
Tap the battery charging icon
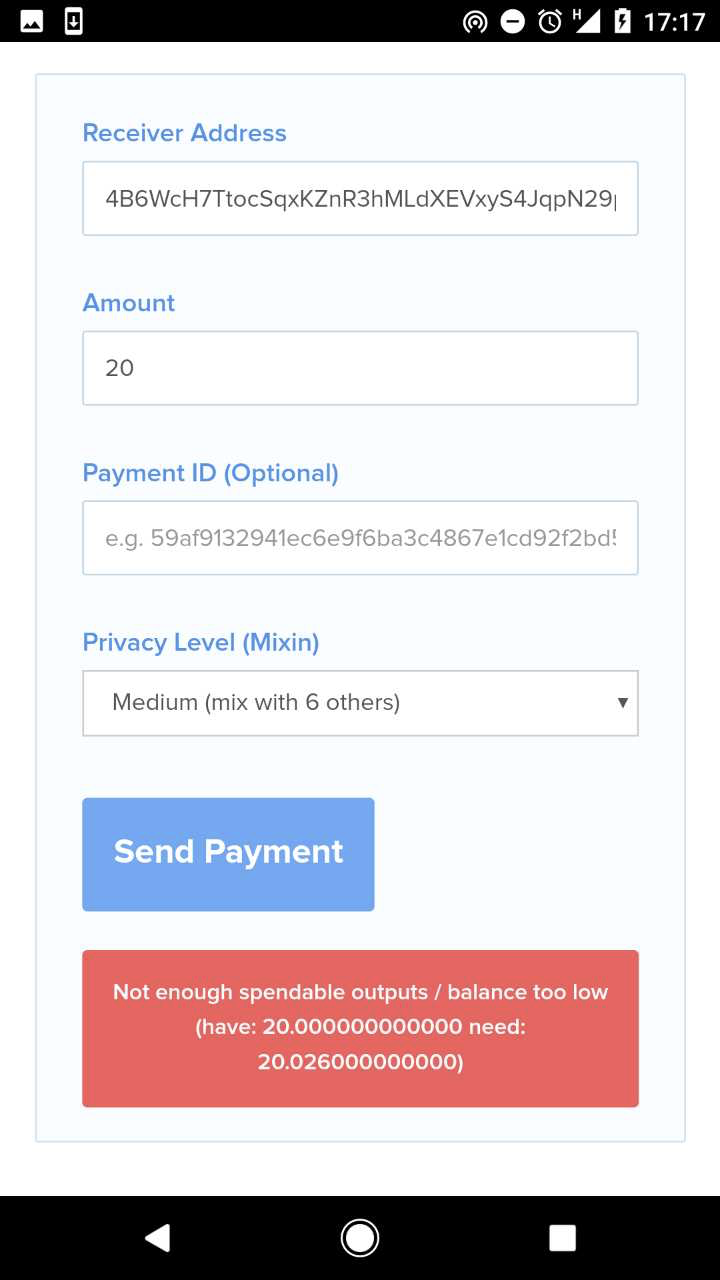[622, 21]
